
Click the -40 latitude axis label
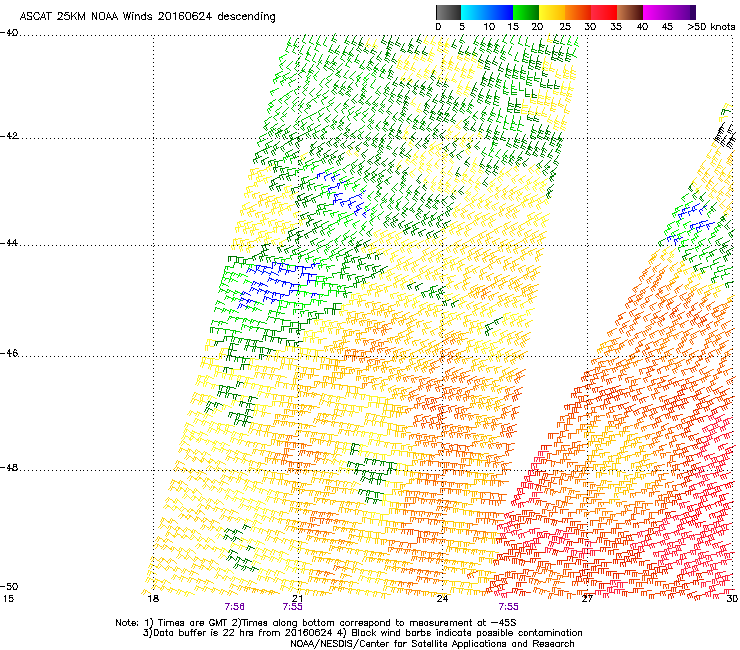tap(9, 33)
